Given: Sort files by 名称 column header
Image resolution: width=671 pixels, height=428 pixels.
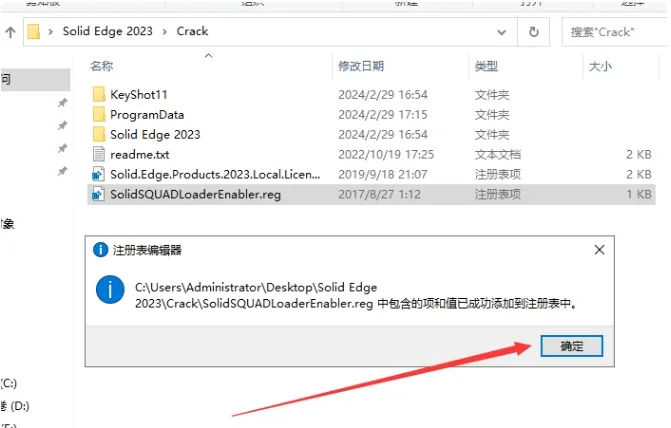Looking at the screenshot, I should tap(102, 66).
